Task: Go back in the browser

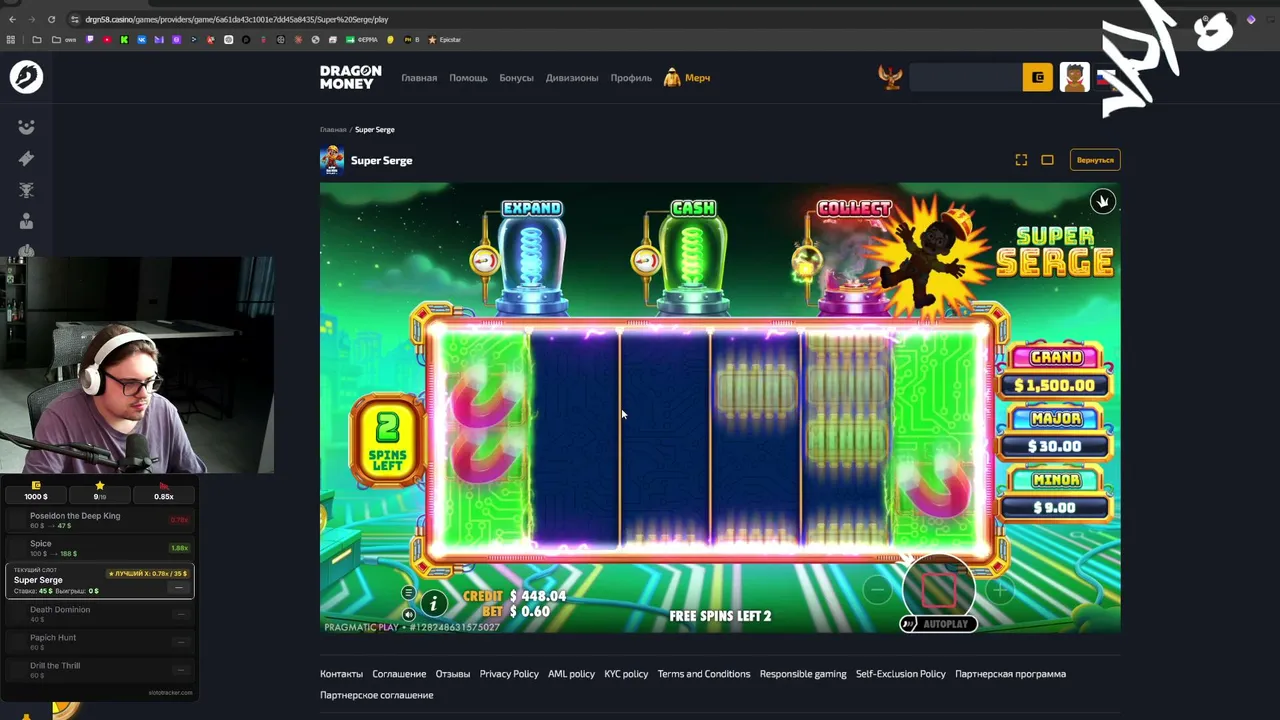Action: (x=12, y=19)
